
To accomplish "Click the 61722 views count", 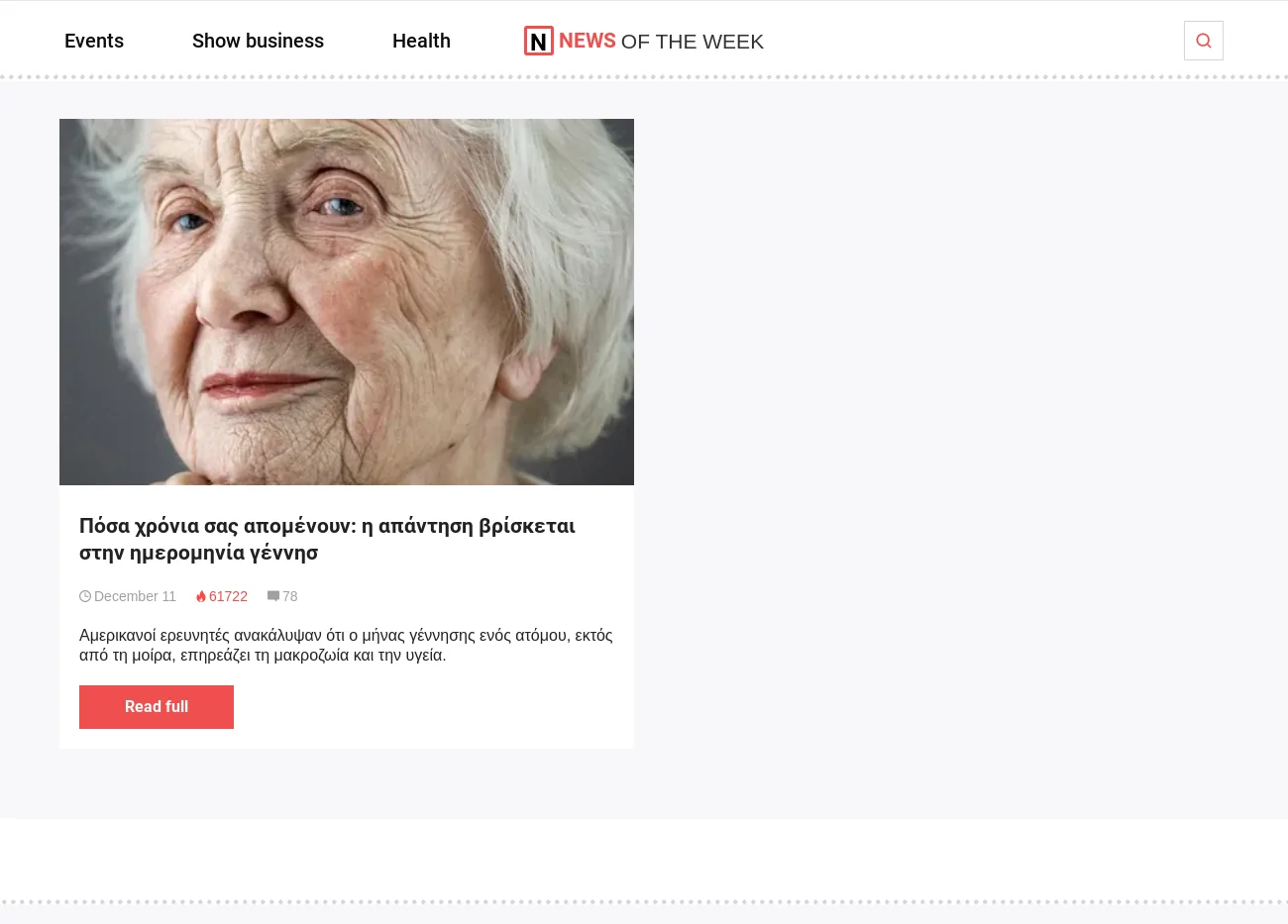I will [x=228, y=596].
